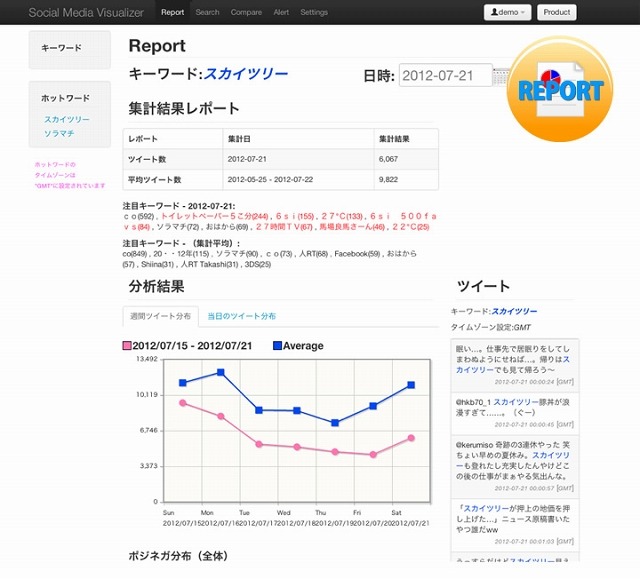The image size is (640, 579).
Task: Click the blue Average legend swatch
Action: pos(277,346)
